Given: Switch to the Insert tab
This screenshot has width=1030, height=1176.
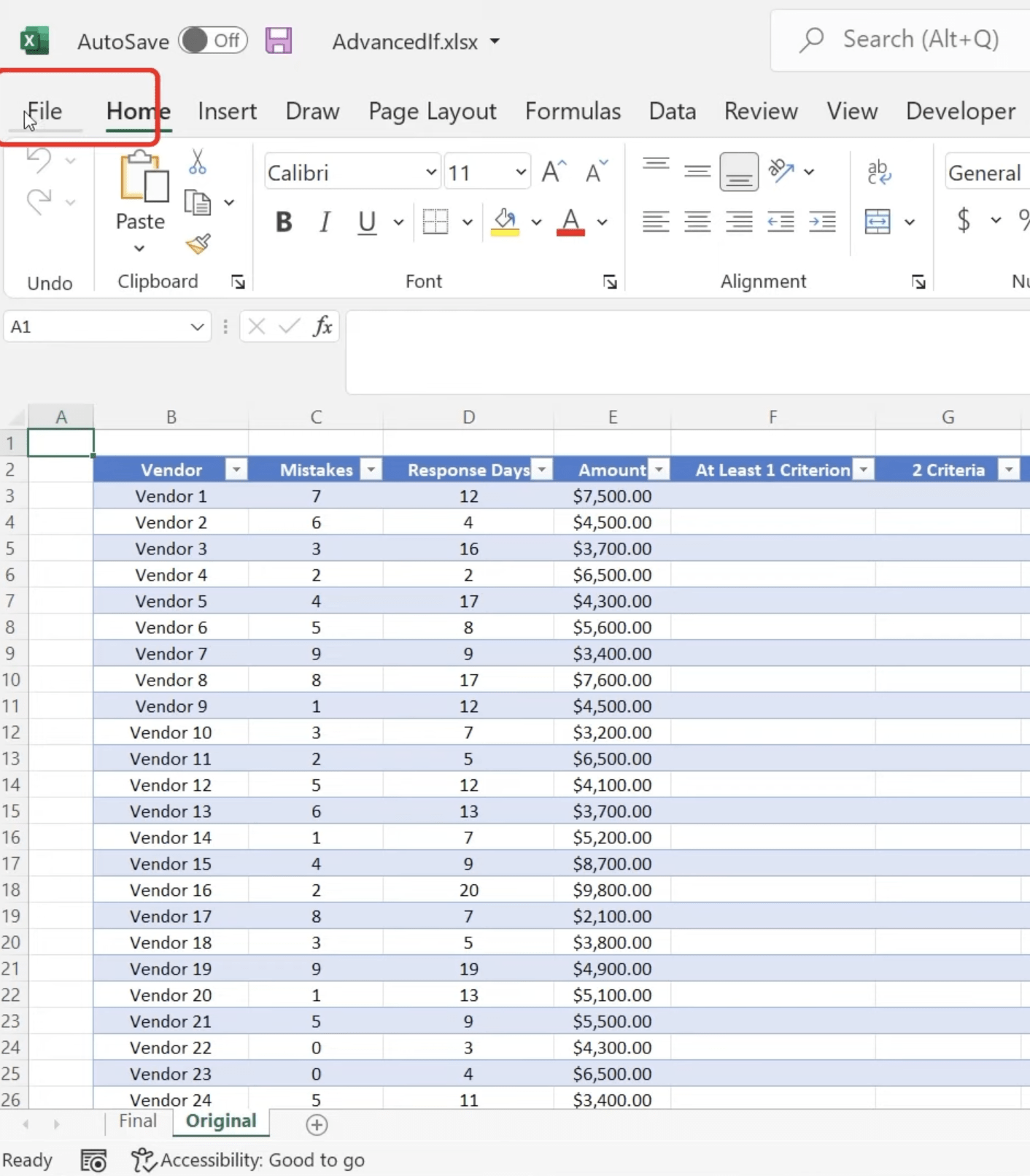Looking at the screenshot, I should tap(227, 111).
